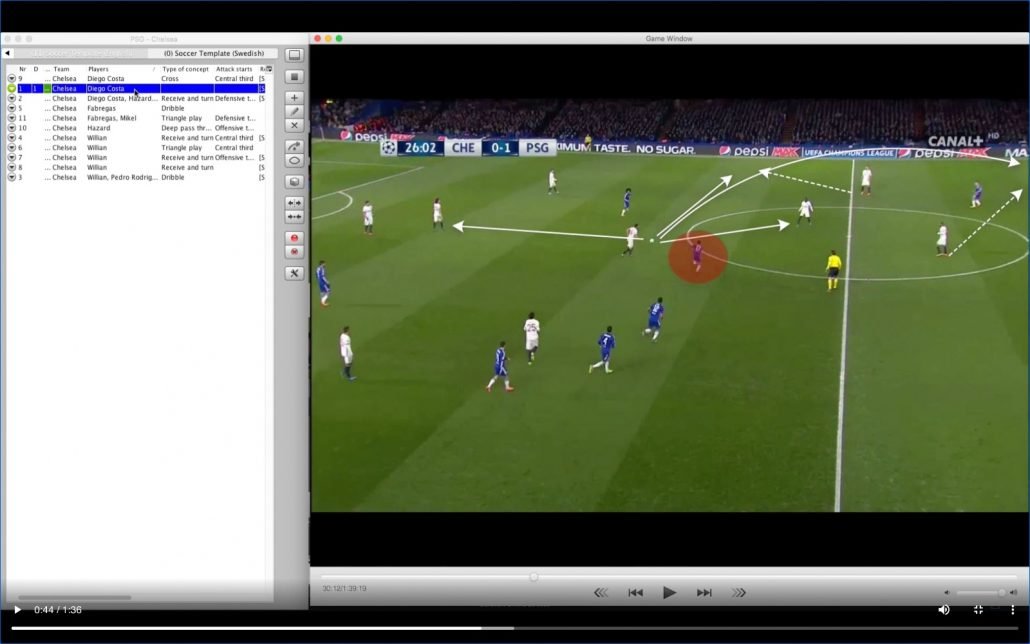This screenshot has width=1030, height=644.
Task: Click the left back arrow above the table
Action: coord(7,53)
